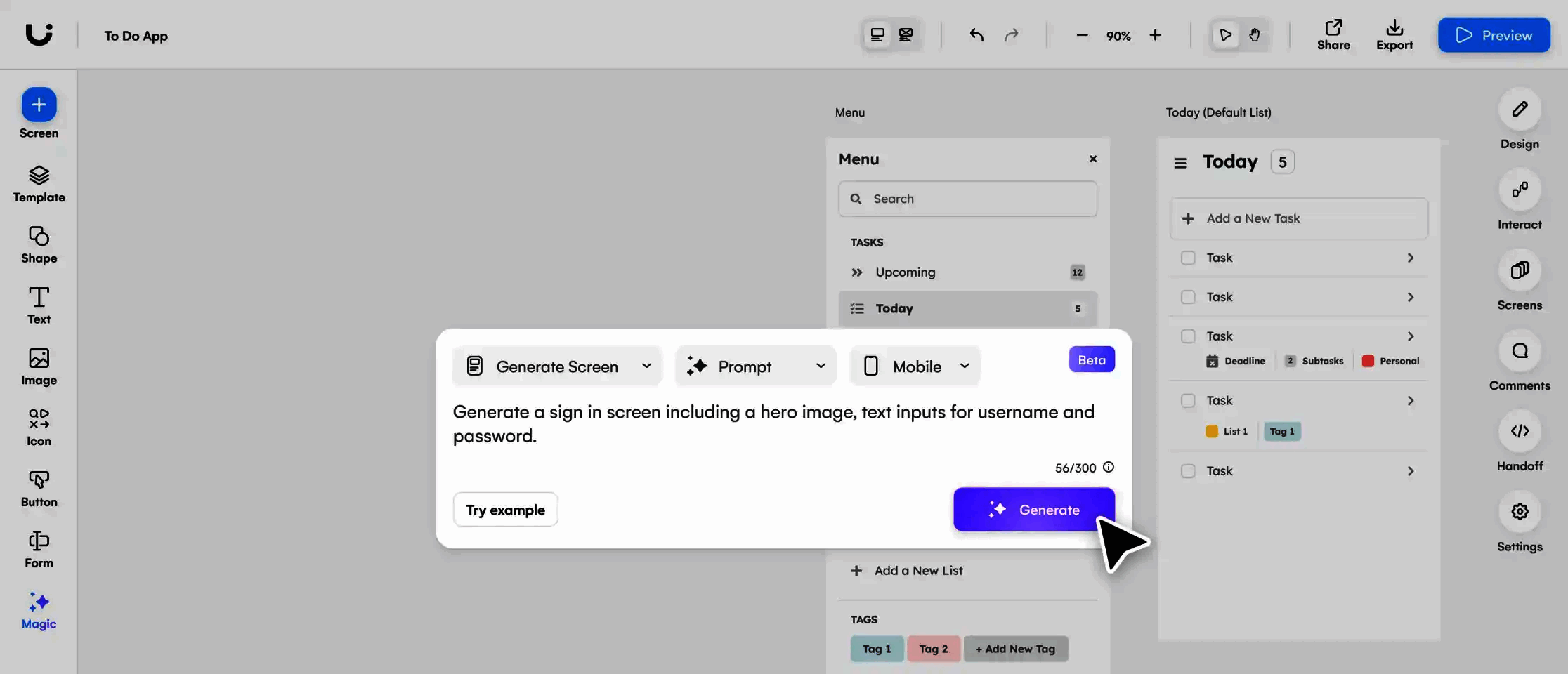Click the red Personal color swatch
The height and width of the screenshot is (674, 1568).
pyautogui.click(x=1368, y=362)
